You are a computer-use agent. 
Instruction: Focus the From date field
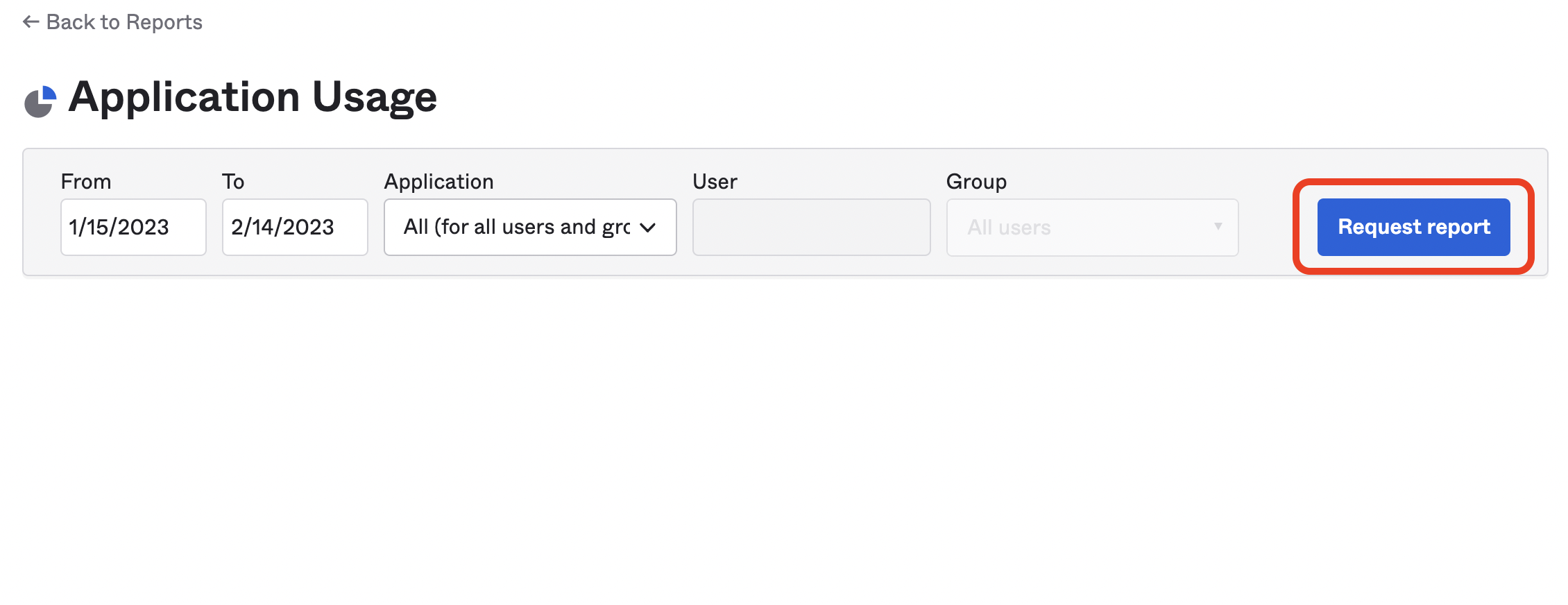point(133,227)
